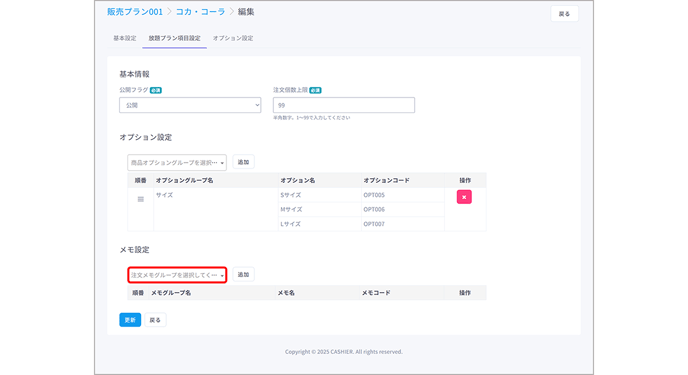Image resolution: width=688 pixels, height=375 pixels.
Task: Click the OPT006 option code
Action: 374,210
